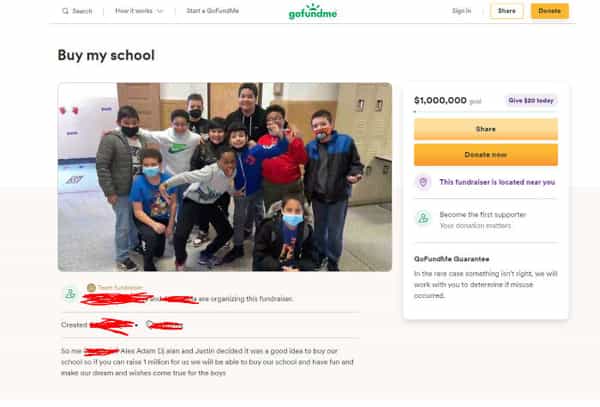The image size is (600, 407).
Task: Click the organizer avatar icon
Action: pyautogui.click(x=70, y=294)
